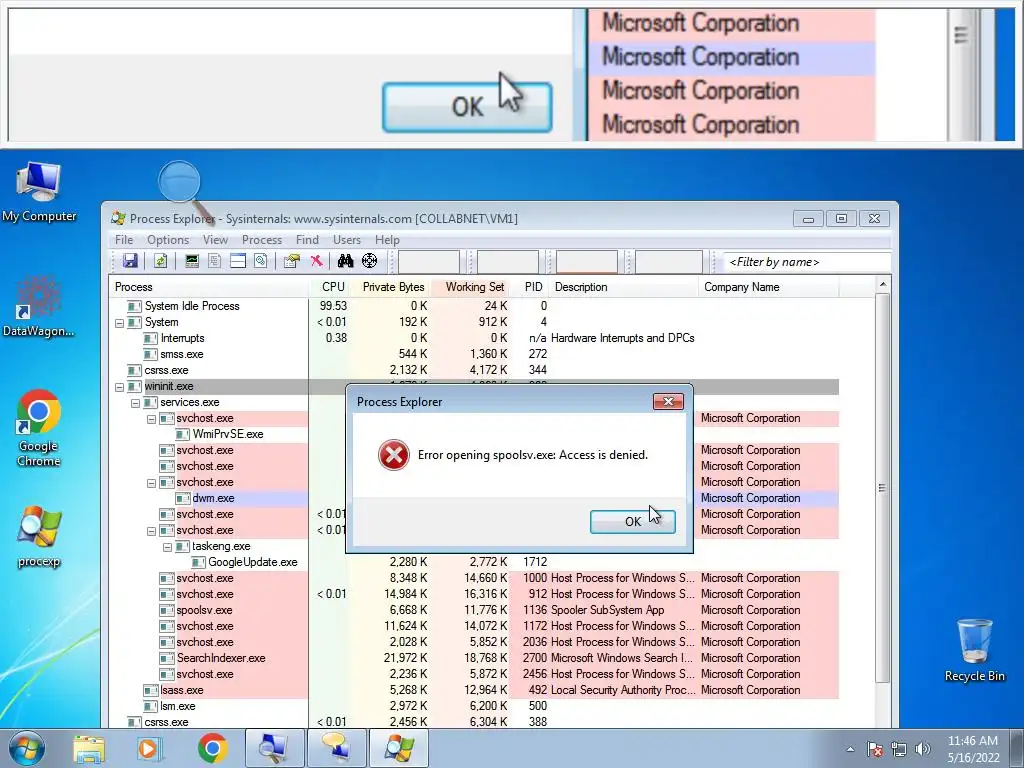Sort by the Private Bytes column header

pyautogui.click(x=391, y=287)
